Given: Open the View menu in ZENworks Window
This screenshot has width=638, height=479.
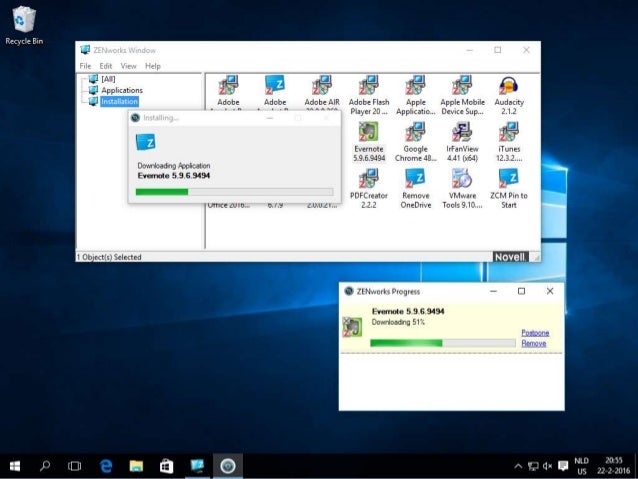Looking at the screenshot, I should pyautogui.click(x=128, y=66).
